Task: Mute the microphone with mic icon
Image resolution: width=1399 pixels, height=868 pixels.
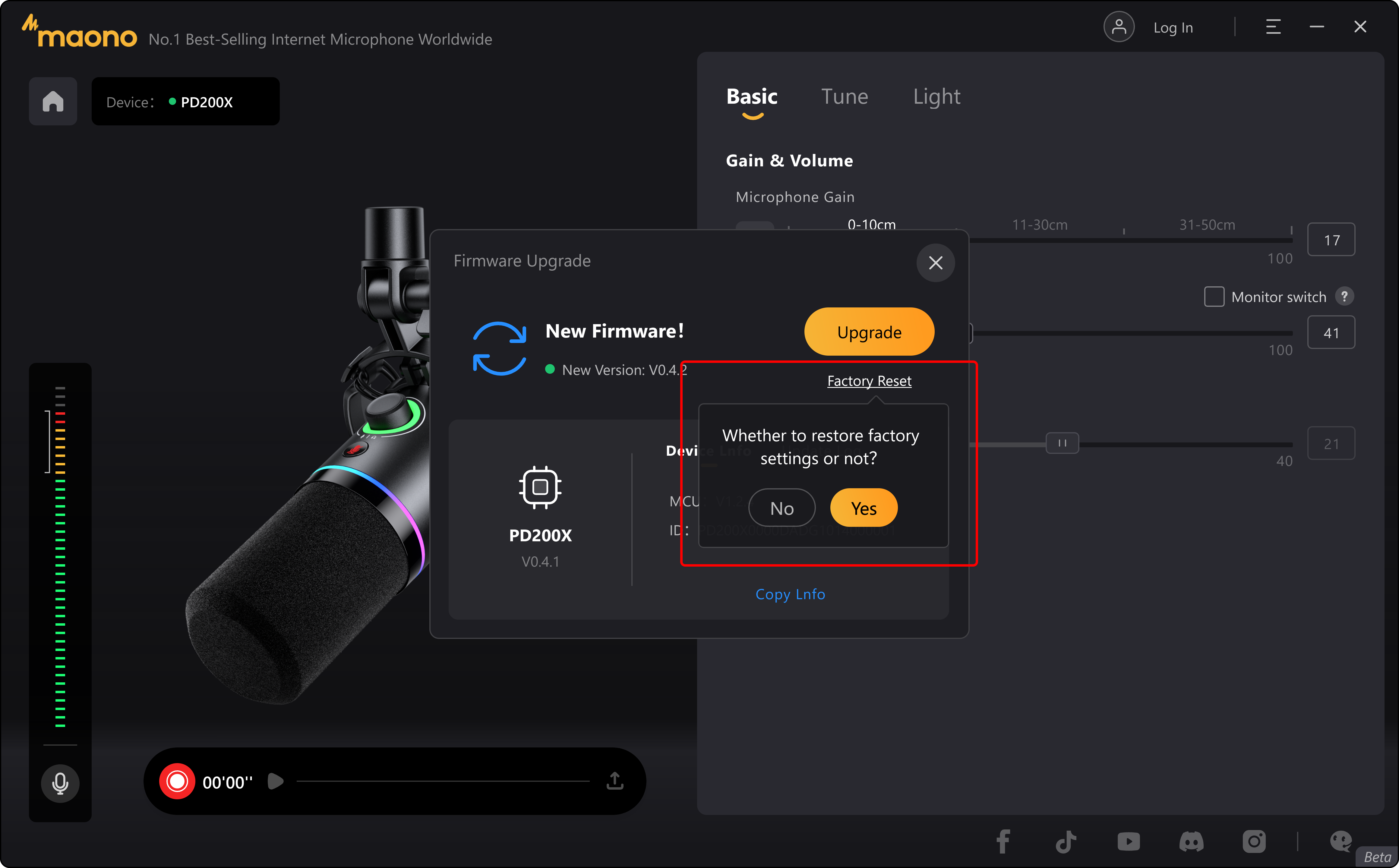Action: tap(60, 782)
